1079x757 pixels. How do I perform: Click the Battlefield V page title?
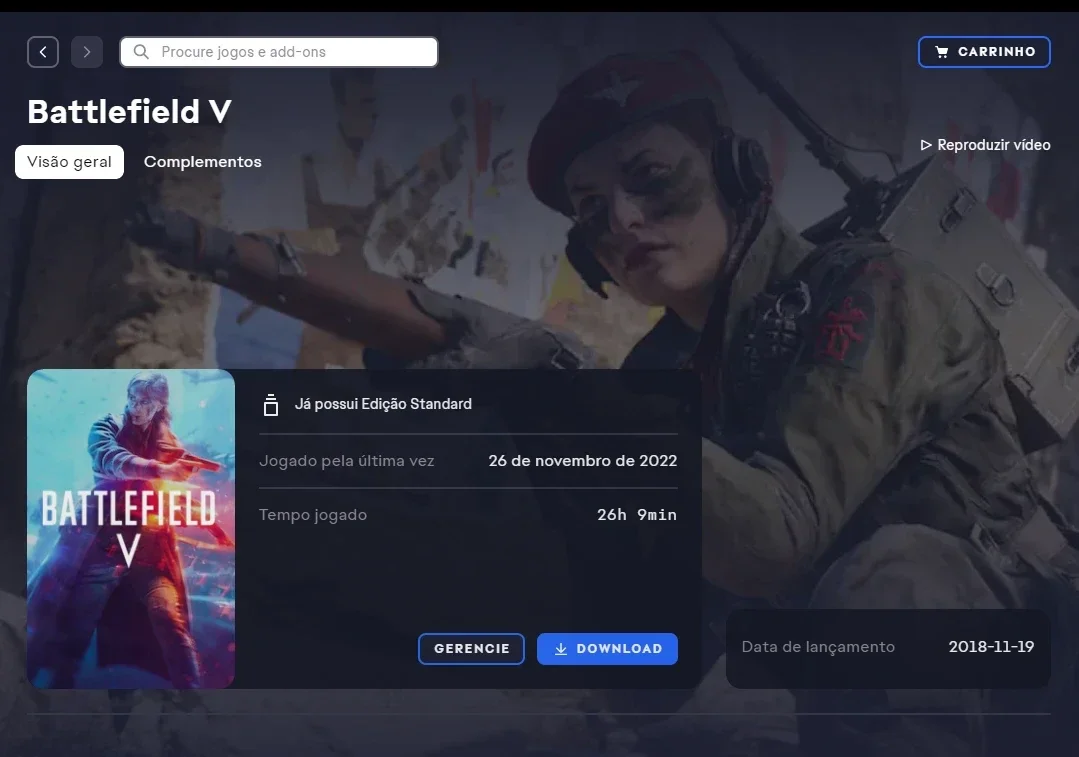coord(129,111)
